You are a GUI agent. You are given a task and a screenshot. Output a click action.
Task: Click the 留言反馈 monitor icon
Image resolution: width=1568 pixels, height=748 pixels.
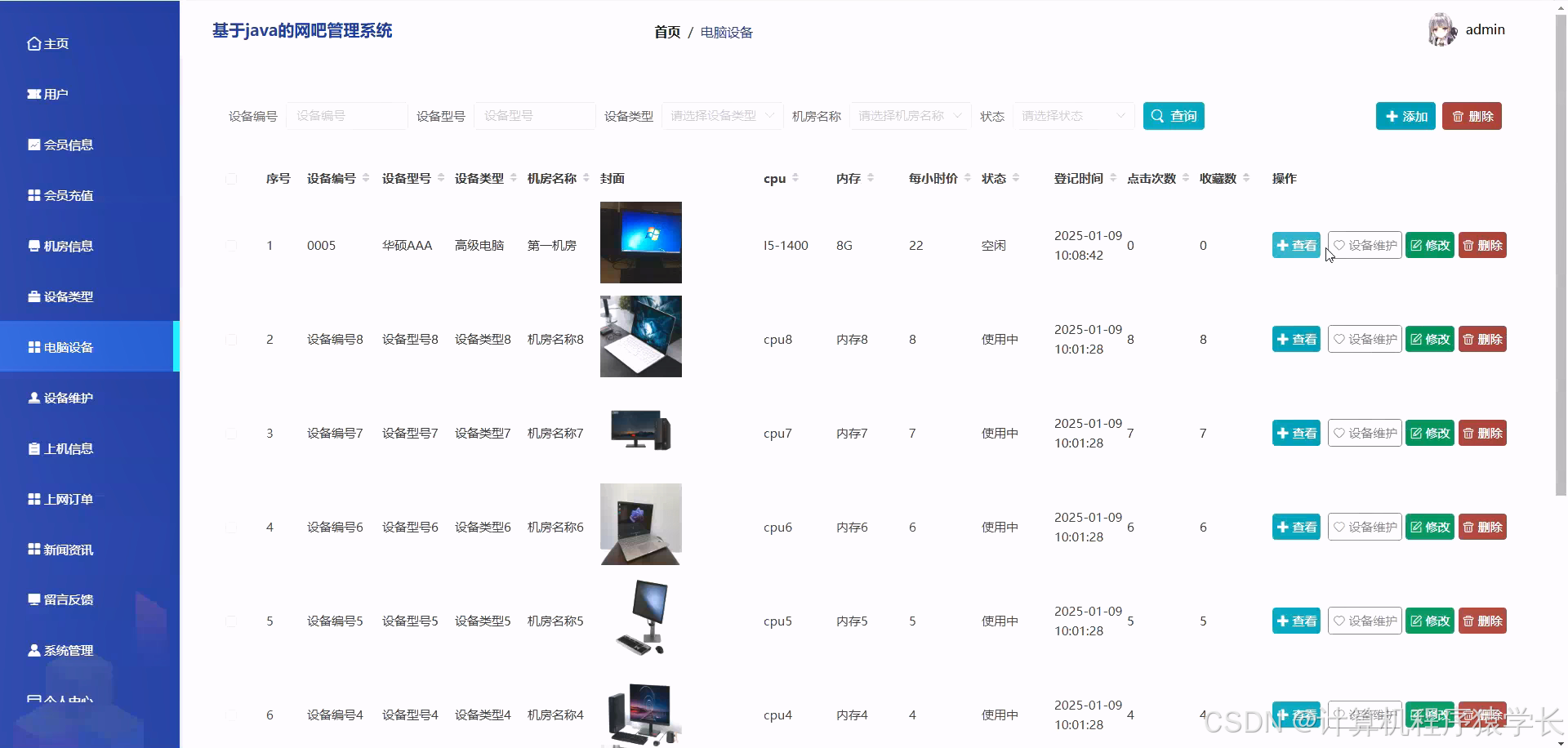click(x=34, y=599)
